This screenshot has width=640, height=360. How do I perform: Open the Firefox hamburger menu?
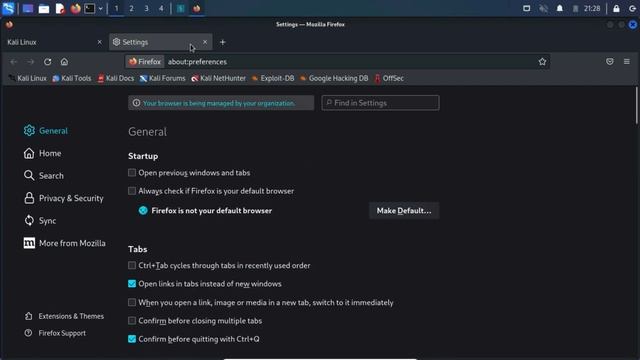click(627, 62)
